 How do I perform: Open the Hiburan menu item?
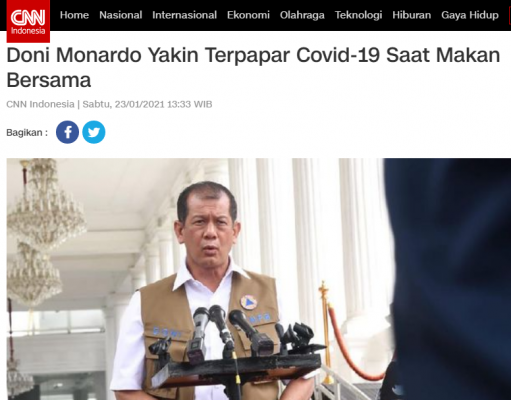(411, 15)
